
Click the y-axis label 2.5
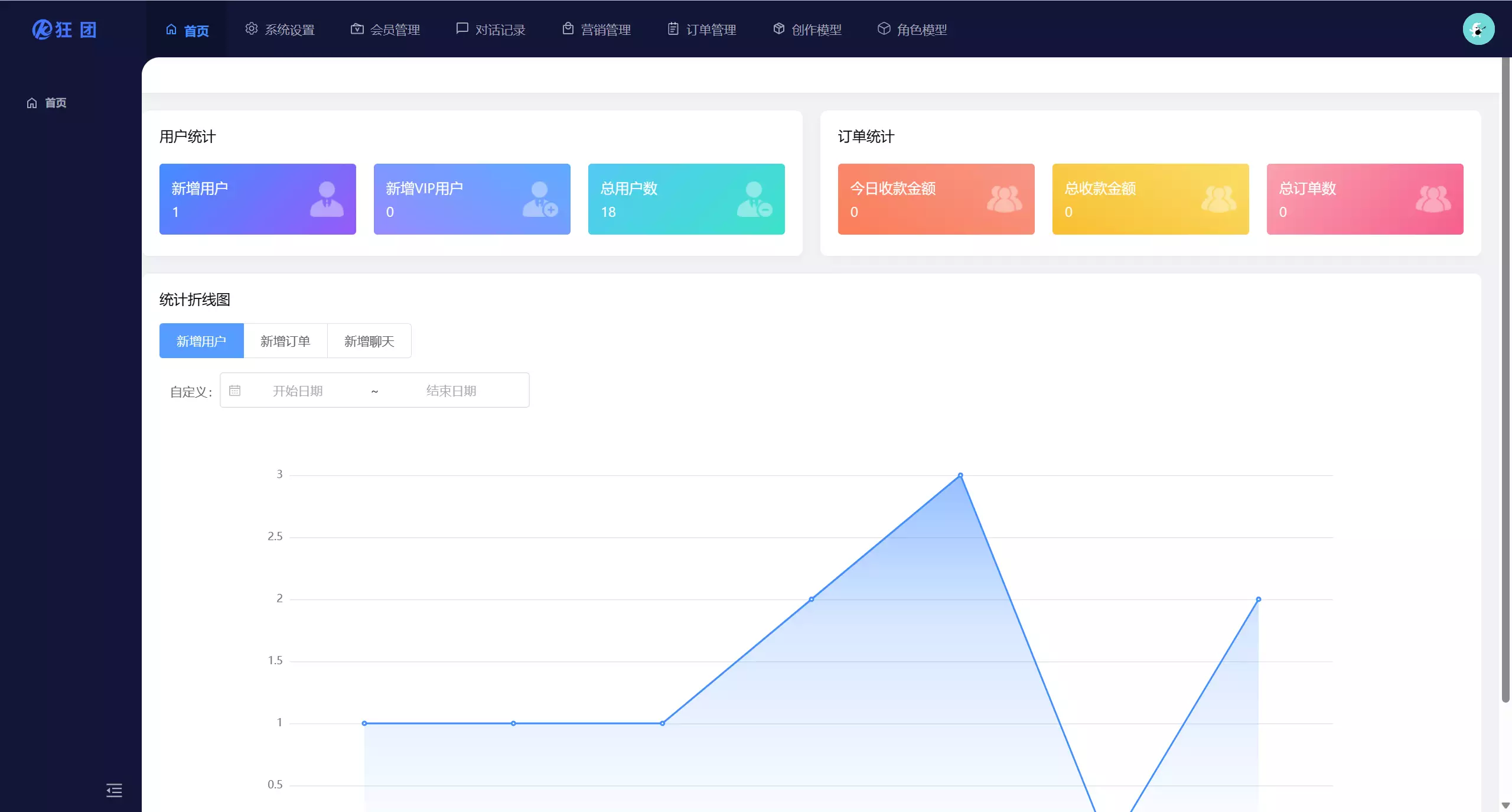point(275,536)
